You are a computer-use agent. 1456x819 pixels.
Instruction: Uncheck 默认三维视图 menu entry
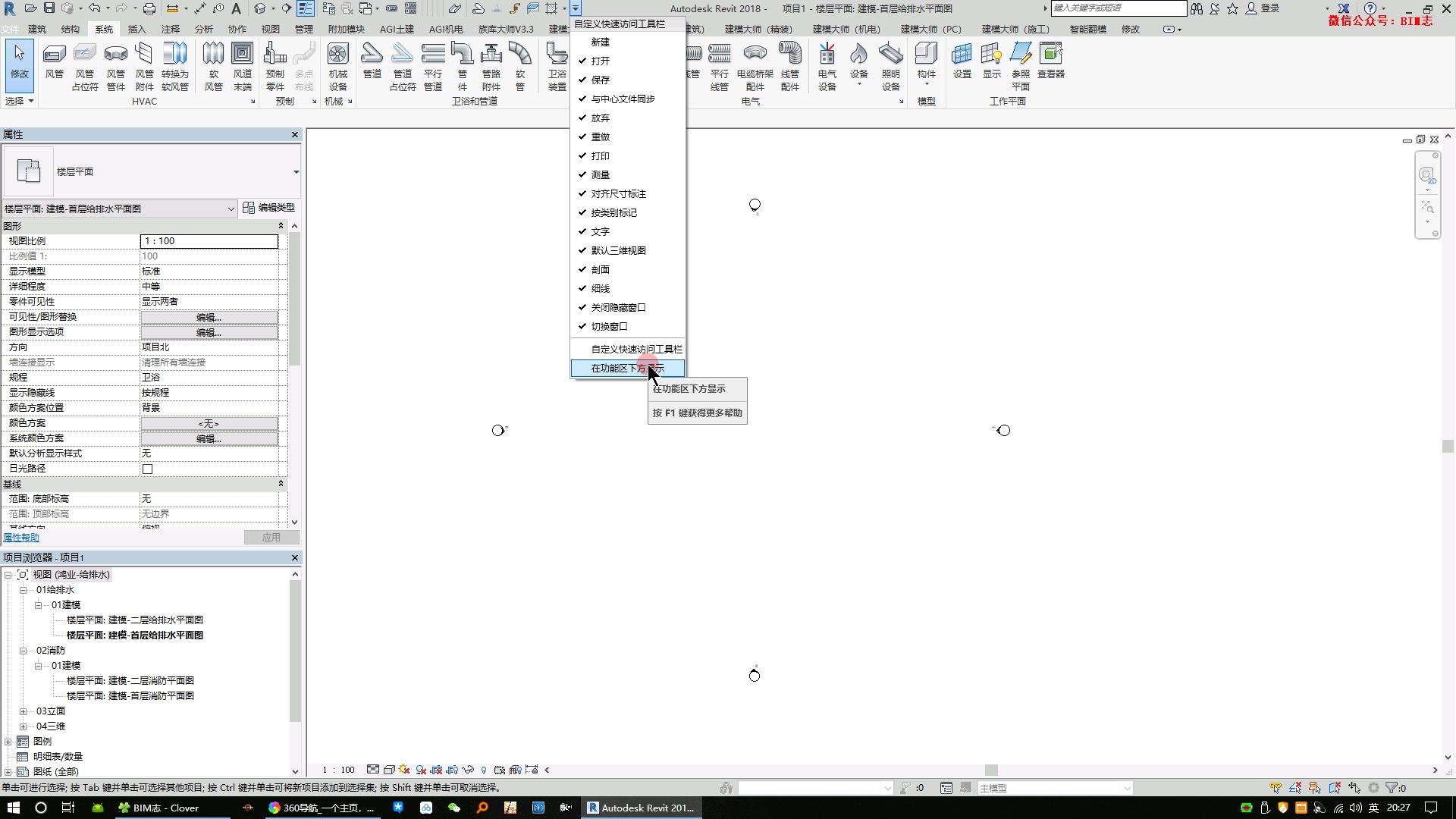point(618,251)
